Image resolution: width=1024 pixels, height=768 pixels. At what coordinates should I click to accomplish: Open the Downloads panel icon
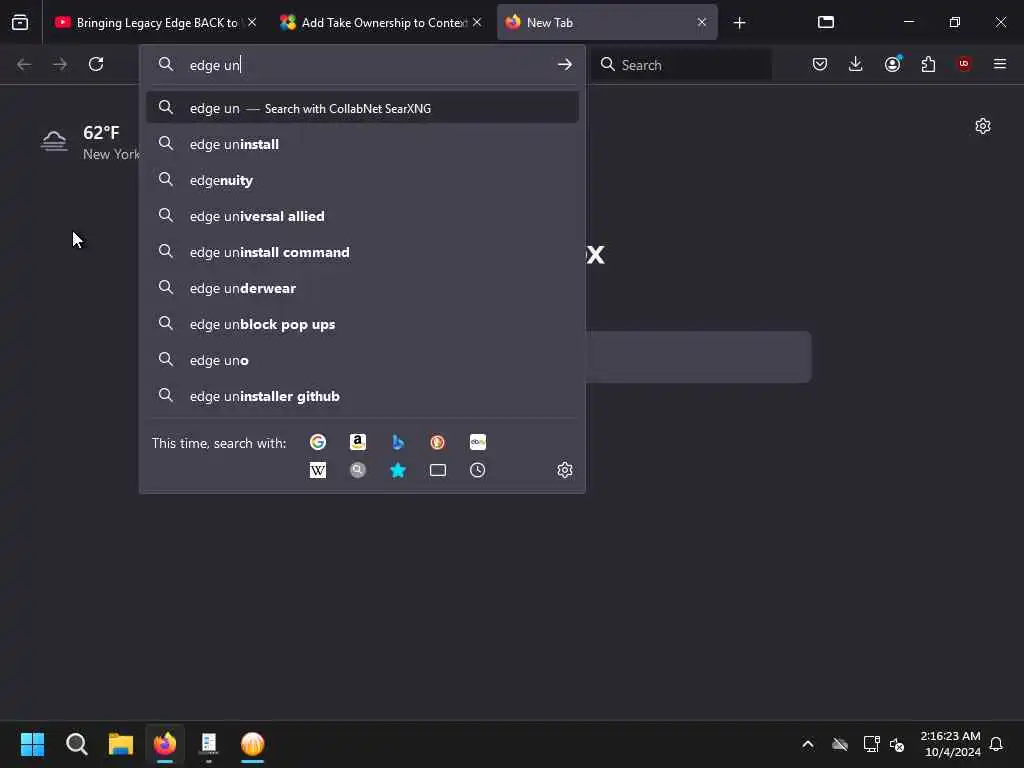(x=856, y=64)
